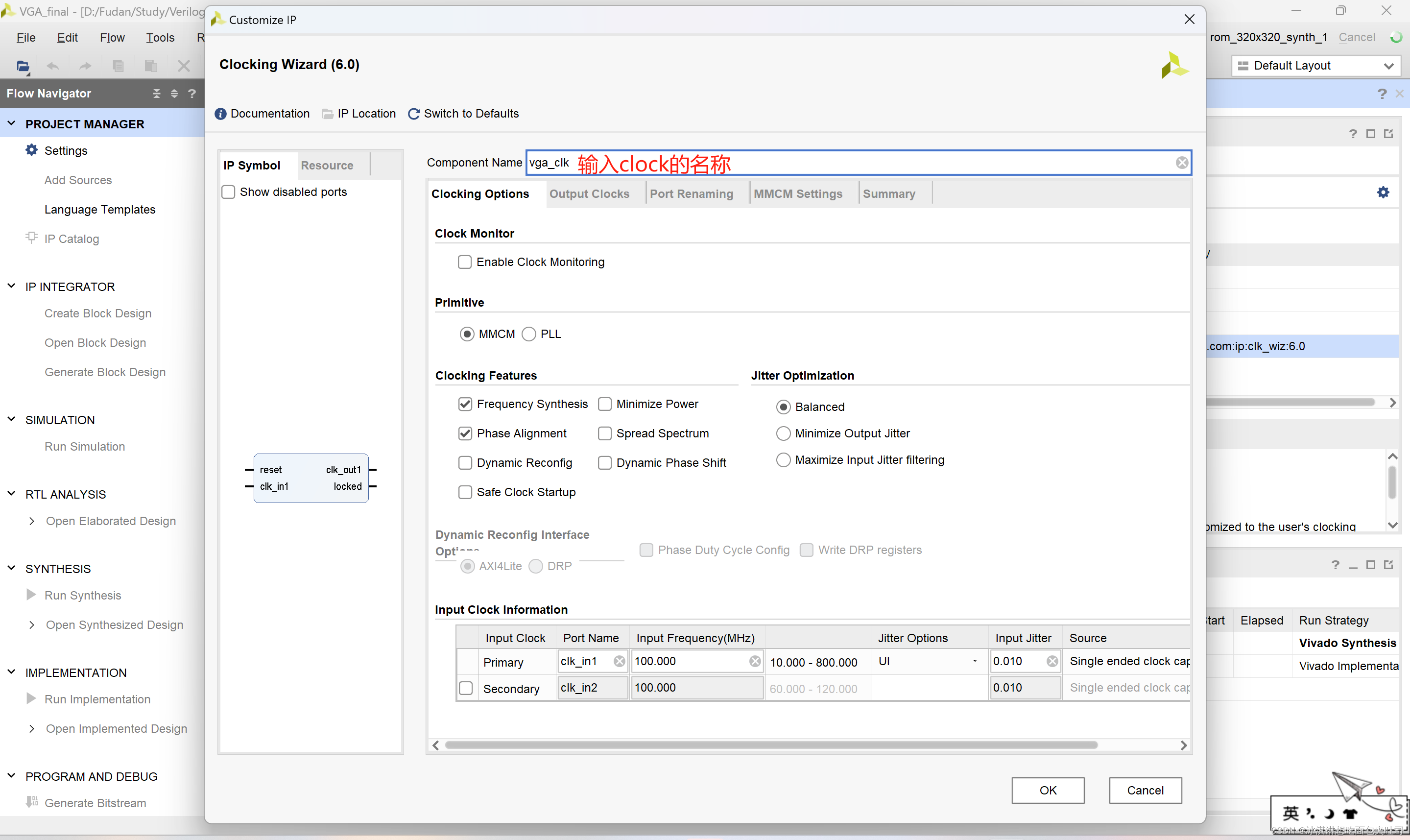
Task: Enable Safe Clock Startup checkbox
Action: click(465, 492)
